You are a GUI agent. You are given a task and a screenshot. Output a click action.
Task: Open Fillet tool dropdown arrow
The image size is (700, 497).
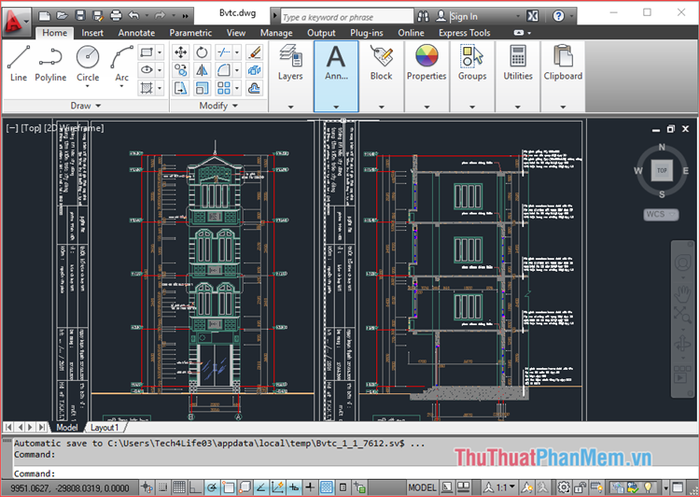237,70
